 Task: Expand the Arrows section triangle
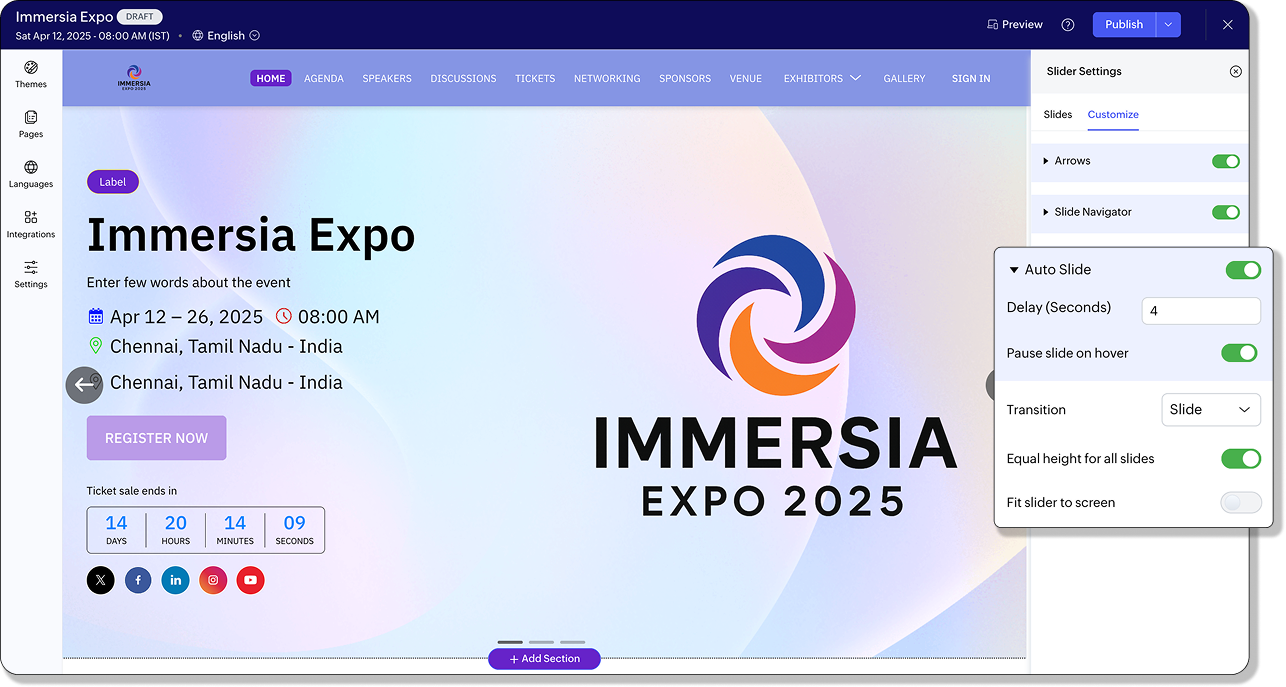coord(1046,161)
